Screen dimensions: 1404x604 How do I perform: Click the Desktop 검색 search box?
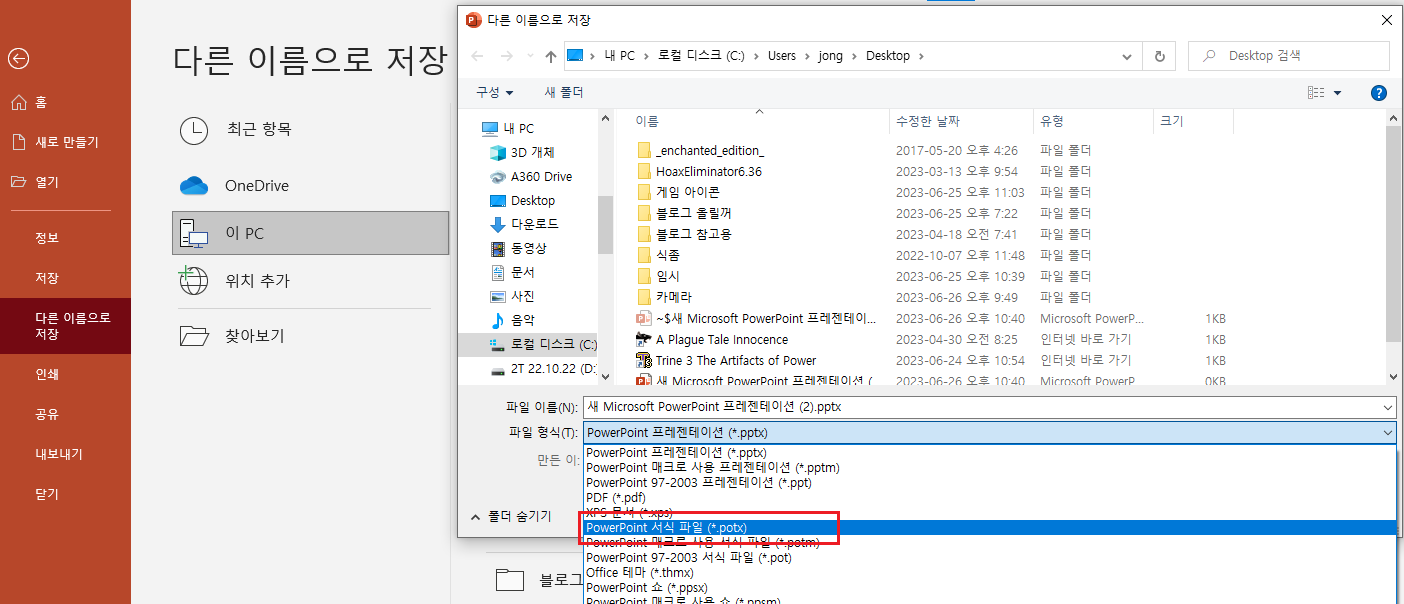coord(1289,56)
